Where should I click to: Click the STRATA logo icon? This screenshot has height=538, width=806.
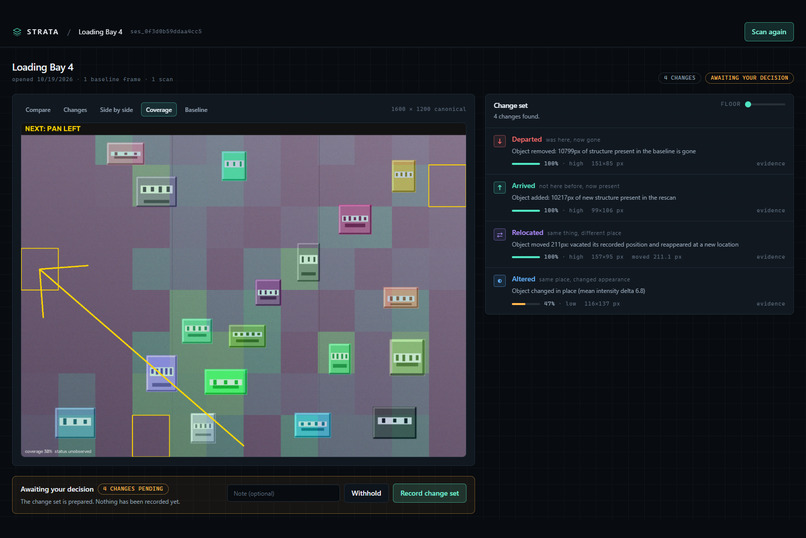click(17, 32)
